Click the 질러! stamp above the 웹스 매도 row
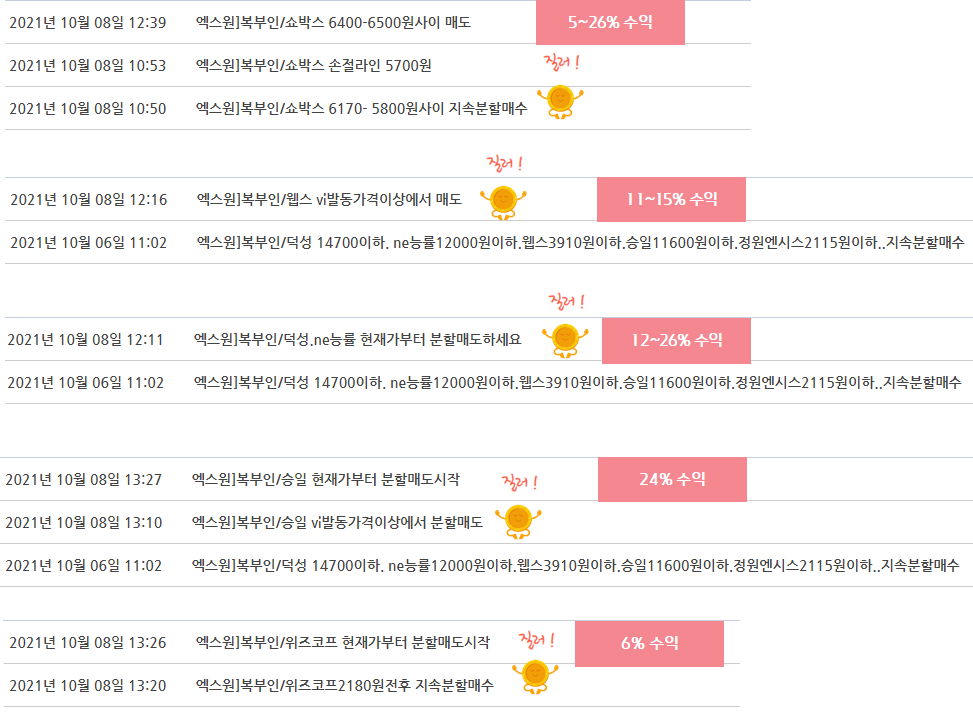The height and width of the screenshot is (721, 973). [x=504, y=163]
